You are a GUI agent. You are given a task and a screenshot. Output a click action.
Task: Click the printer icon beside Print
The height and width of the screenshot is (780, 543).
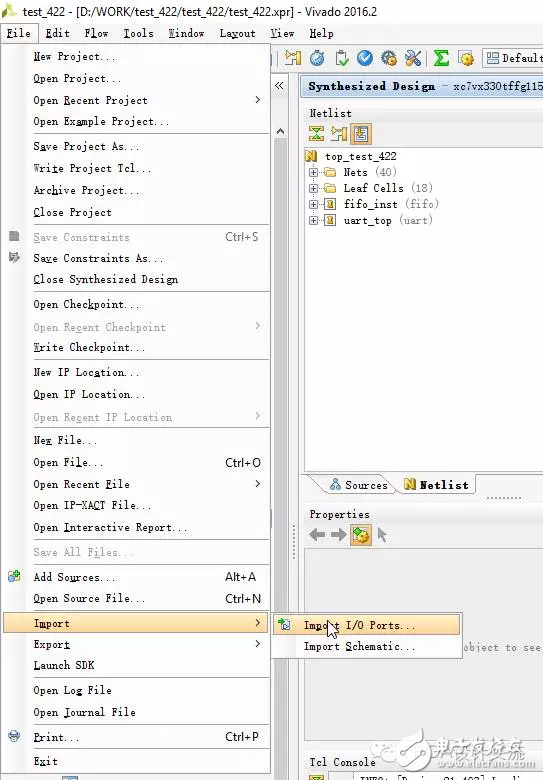click(14, 736)
